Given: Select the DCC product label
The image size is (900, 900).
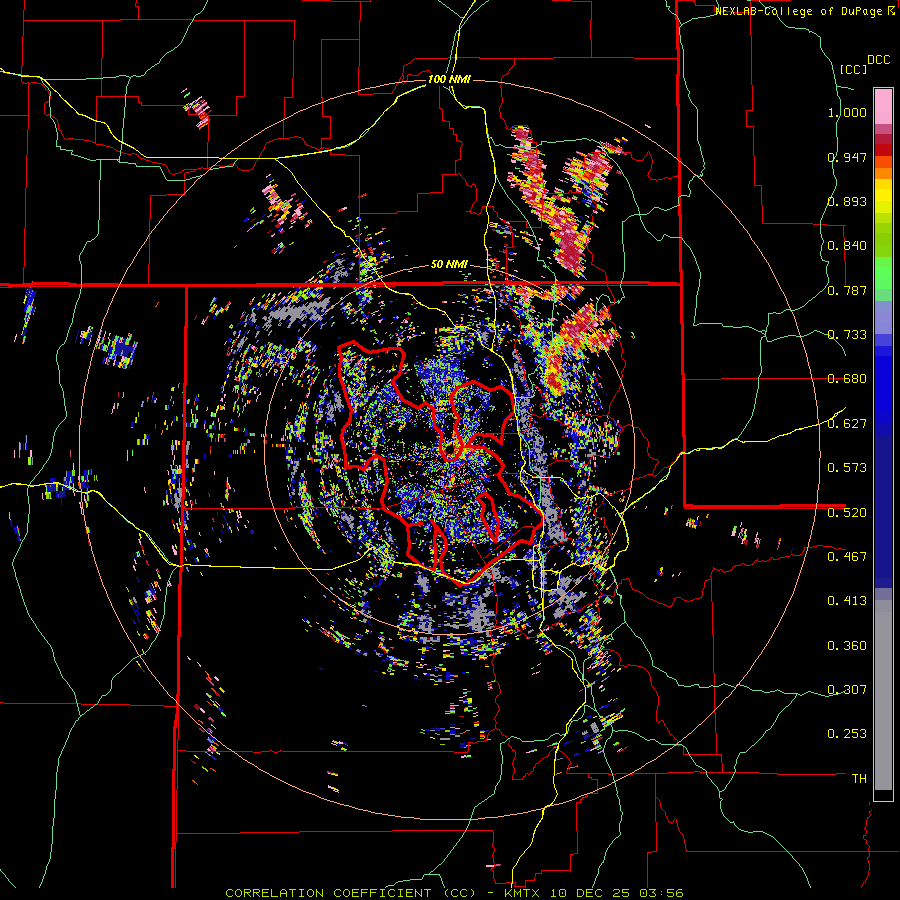Looking at the screenshot, I should 878,60.
